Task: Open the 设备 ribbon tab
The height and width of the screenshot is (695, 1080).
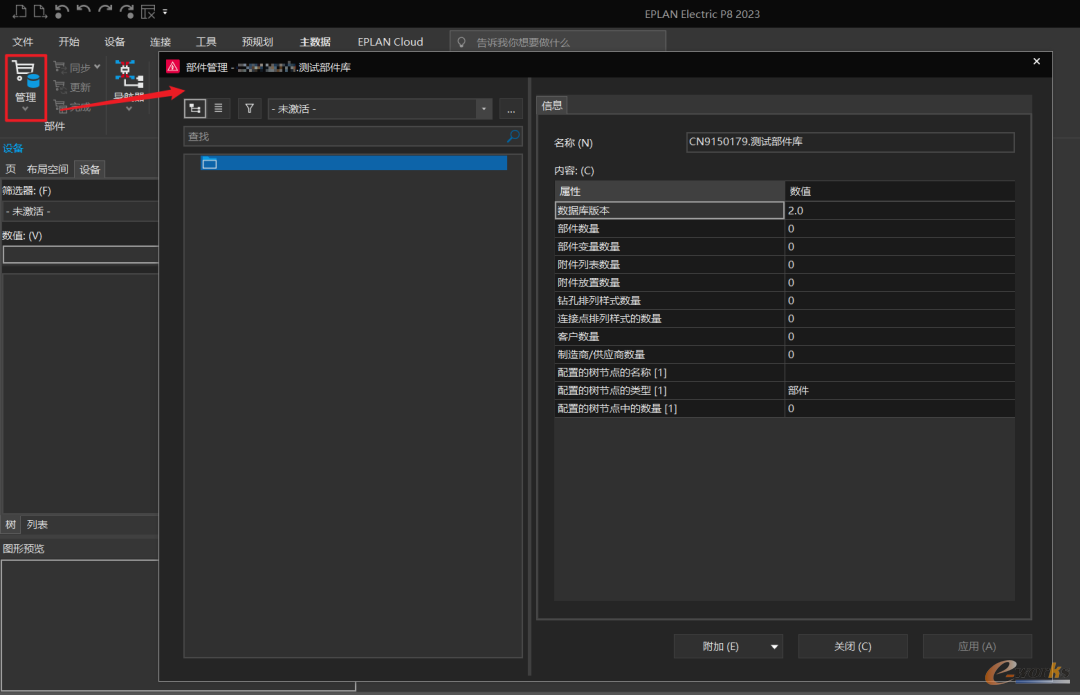Action: [114, 42]
